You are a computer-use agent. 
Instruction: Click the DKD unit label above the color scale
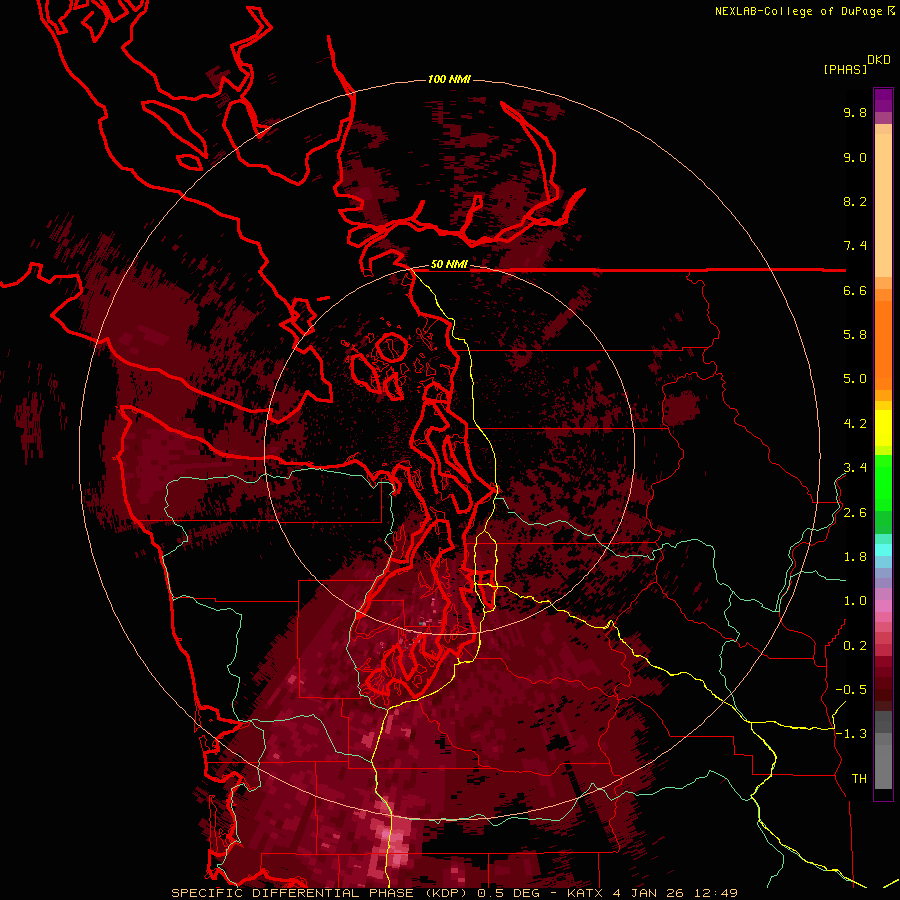[x=879, y=60]
